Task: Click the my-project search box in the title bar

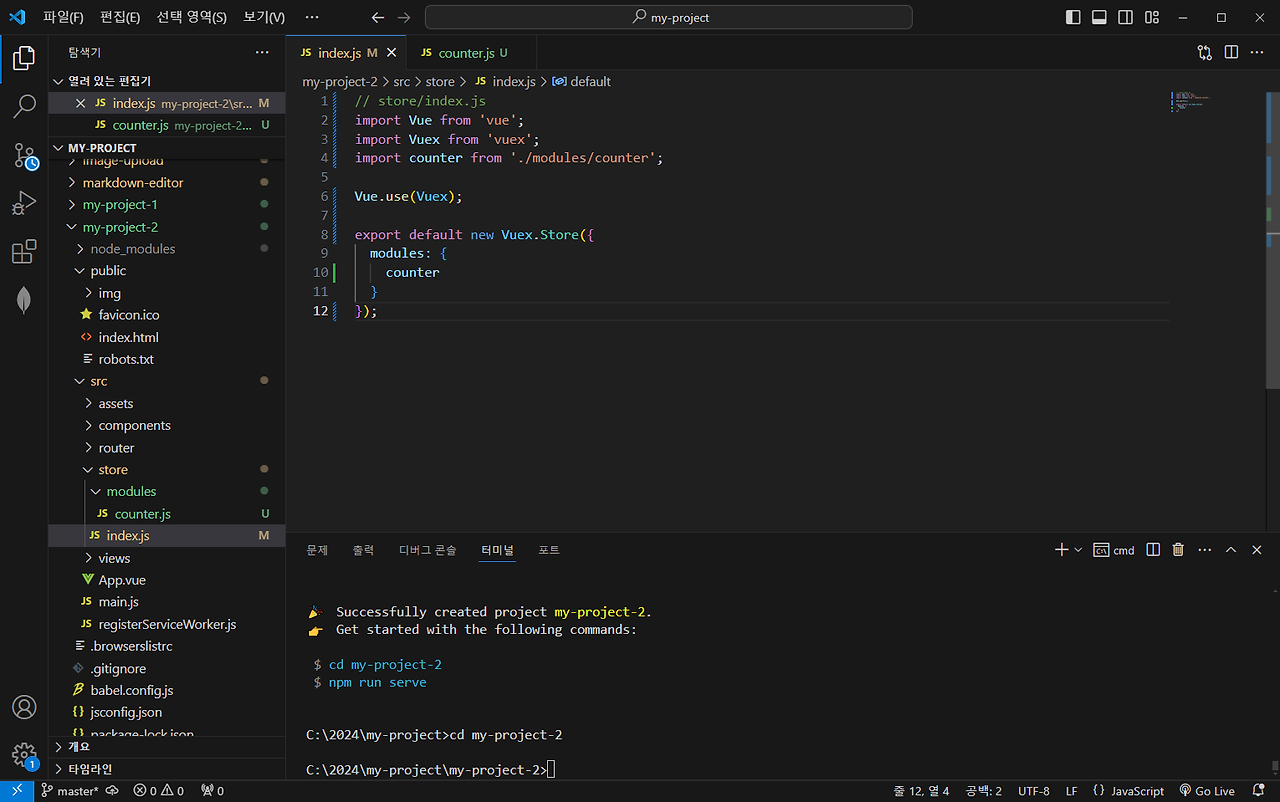Action: 669,17
